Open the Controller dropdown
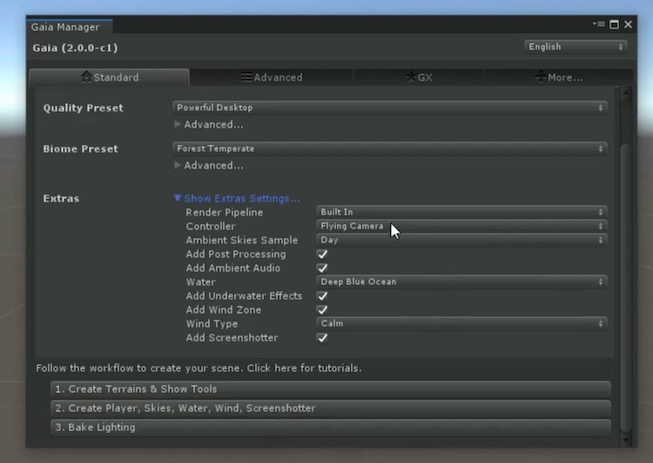Screen dimensions: 653x463 (461, 226)
